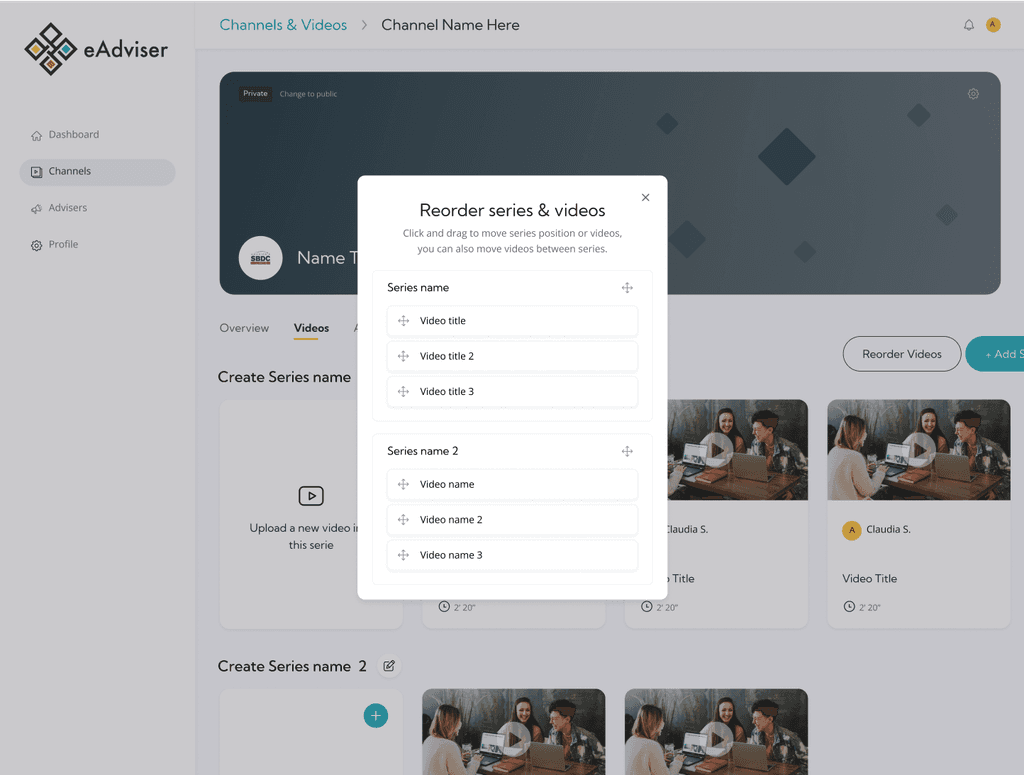The width and height of the screenshot is (1024, 775).
Task: Switch to the Overview tab
Action: pos(244,328)
